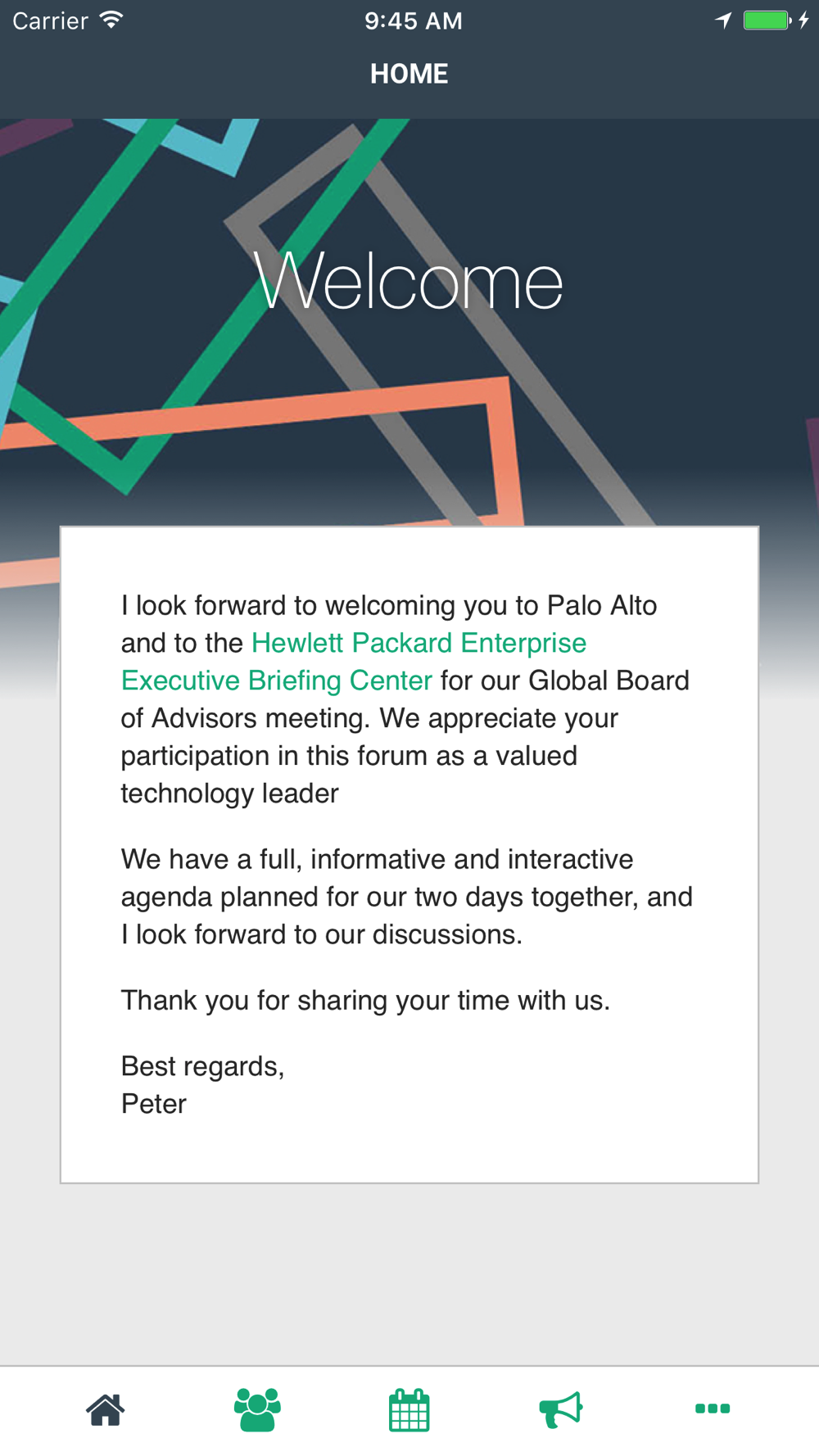Tap the HOME navigation bar title
The height and width of the screenshot is (1456, 819).
[409, 74]
